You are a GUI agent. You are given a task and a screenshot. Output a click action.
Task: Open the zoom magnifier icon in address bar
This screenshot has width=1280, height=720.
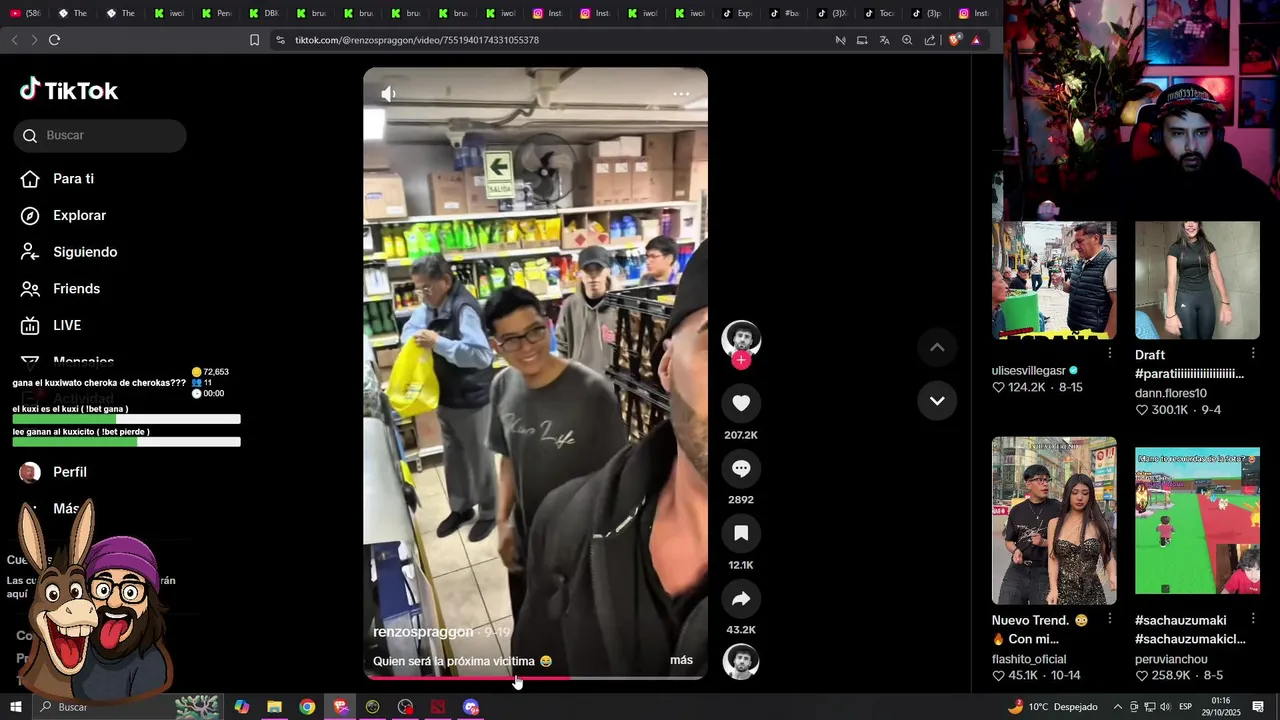907,40
